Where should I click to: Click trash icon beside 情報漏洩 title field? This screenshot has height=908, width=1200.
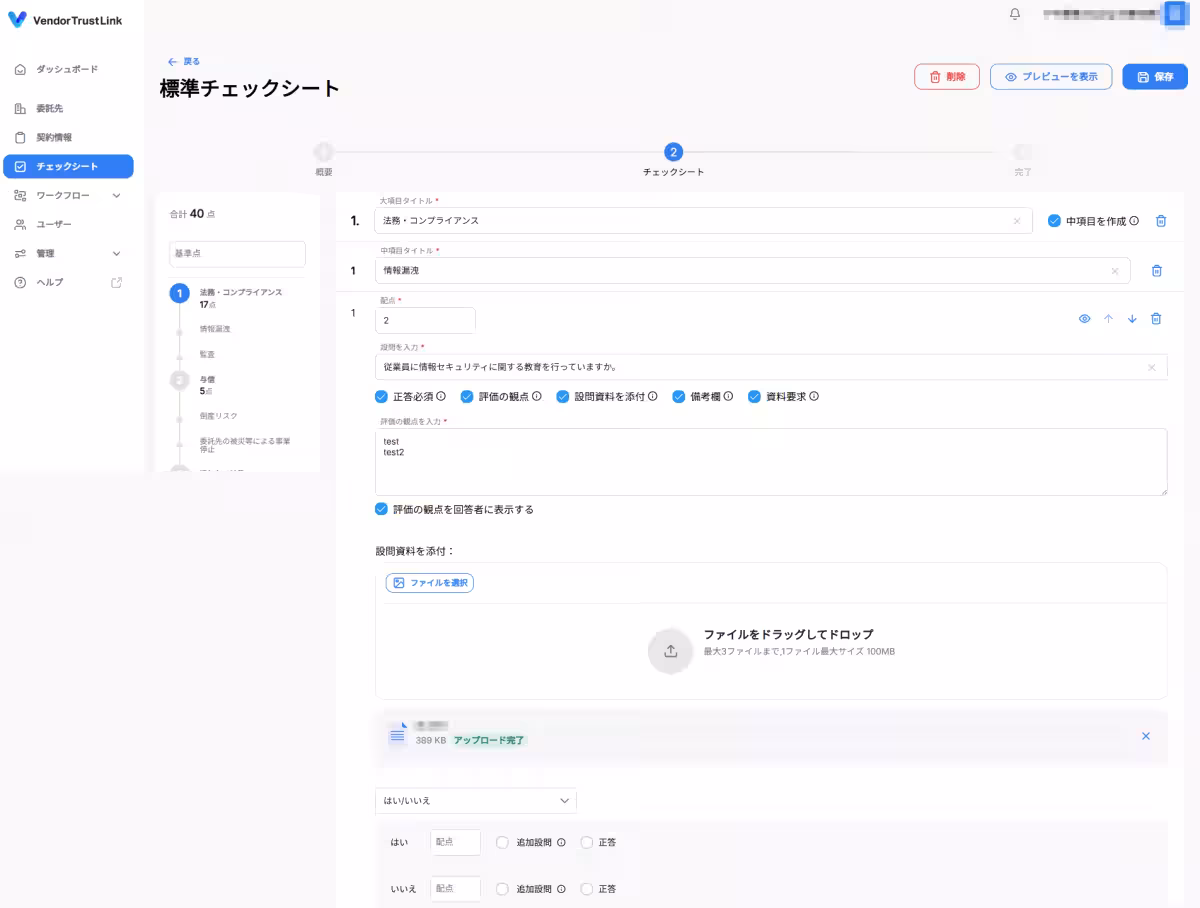click(1156, 271)
